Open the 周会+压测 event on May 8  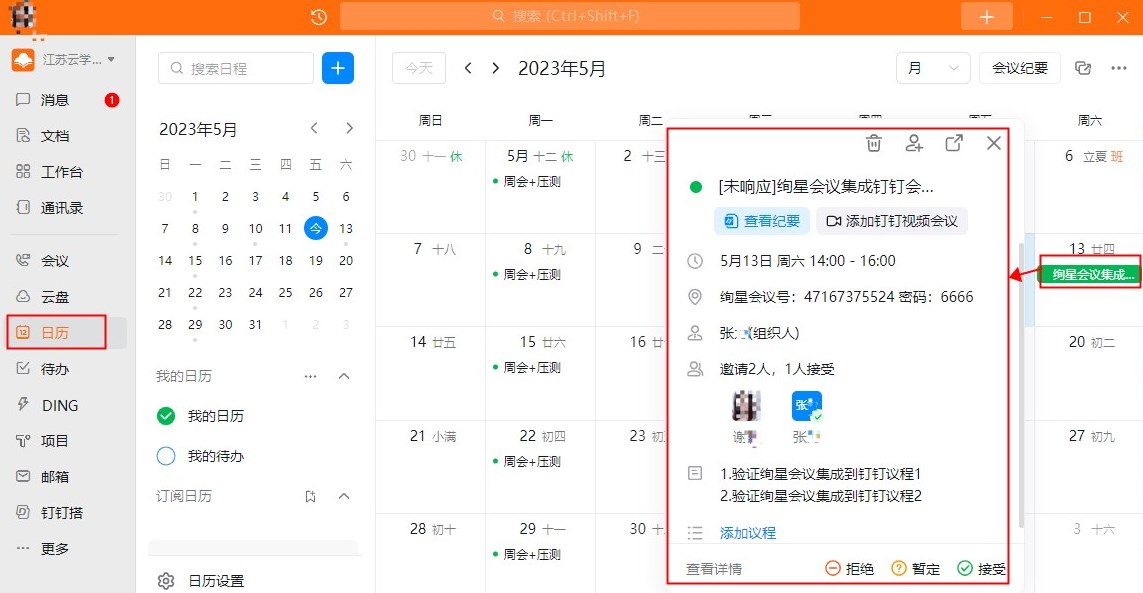coord(526,275)
